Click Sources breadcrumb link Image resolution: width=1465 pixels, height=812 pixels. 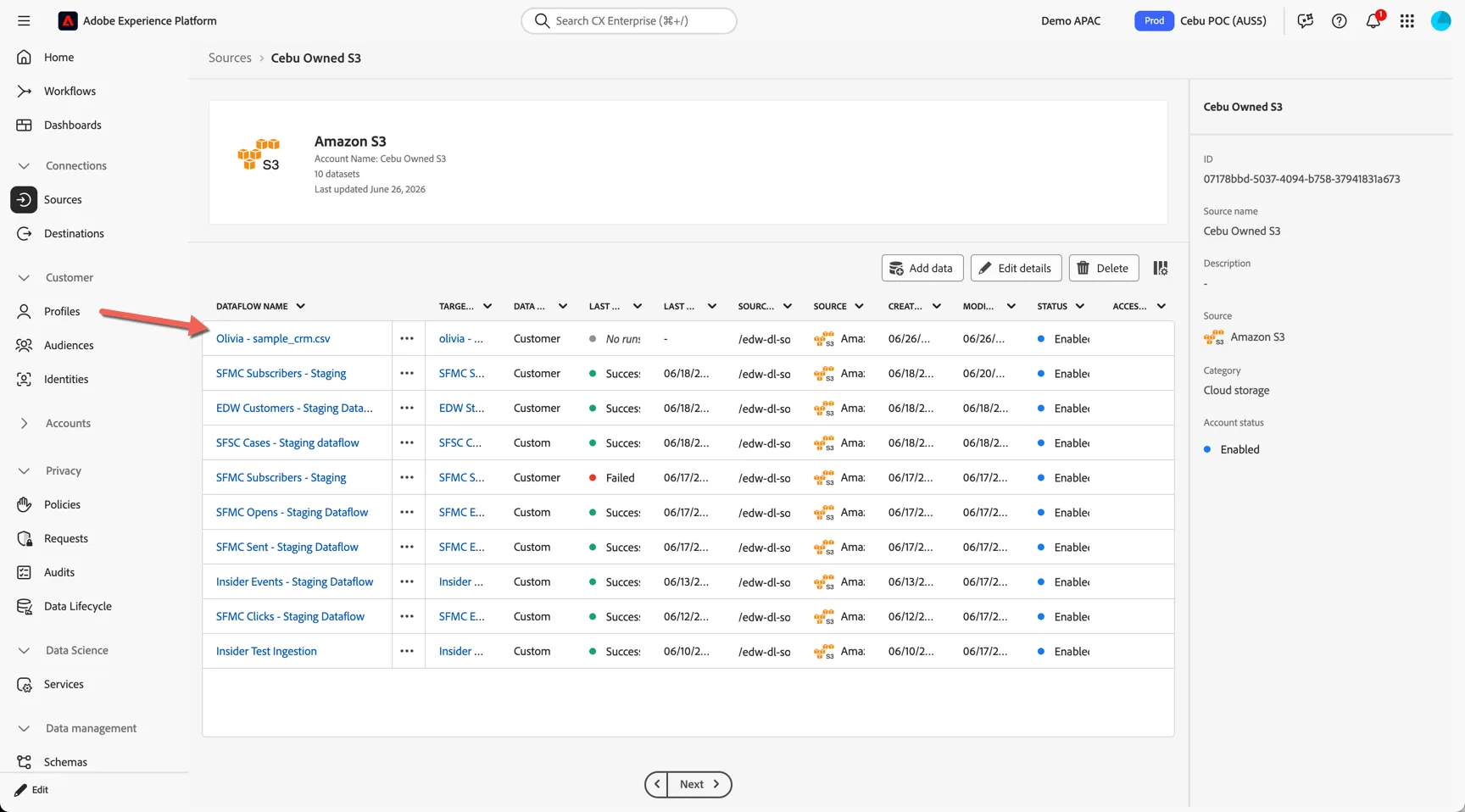point(230,58)
